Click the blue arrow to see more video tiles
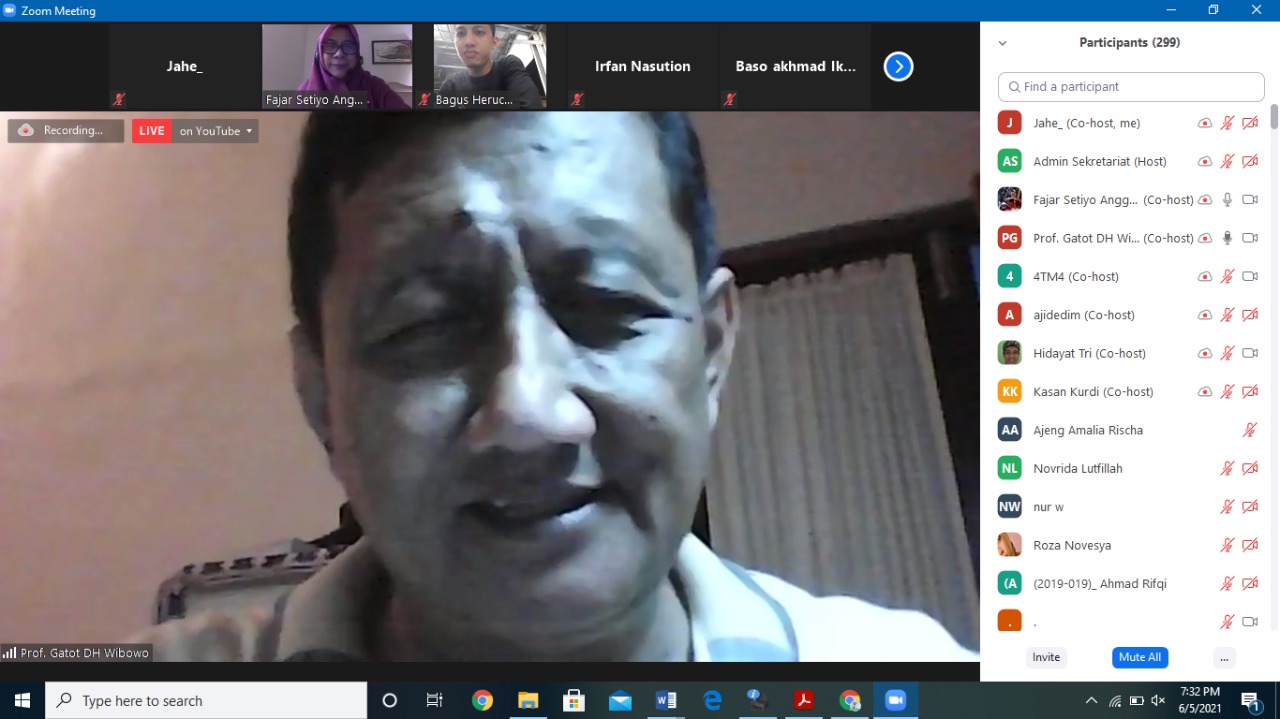1280x719 pixels. coord(898,66)
